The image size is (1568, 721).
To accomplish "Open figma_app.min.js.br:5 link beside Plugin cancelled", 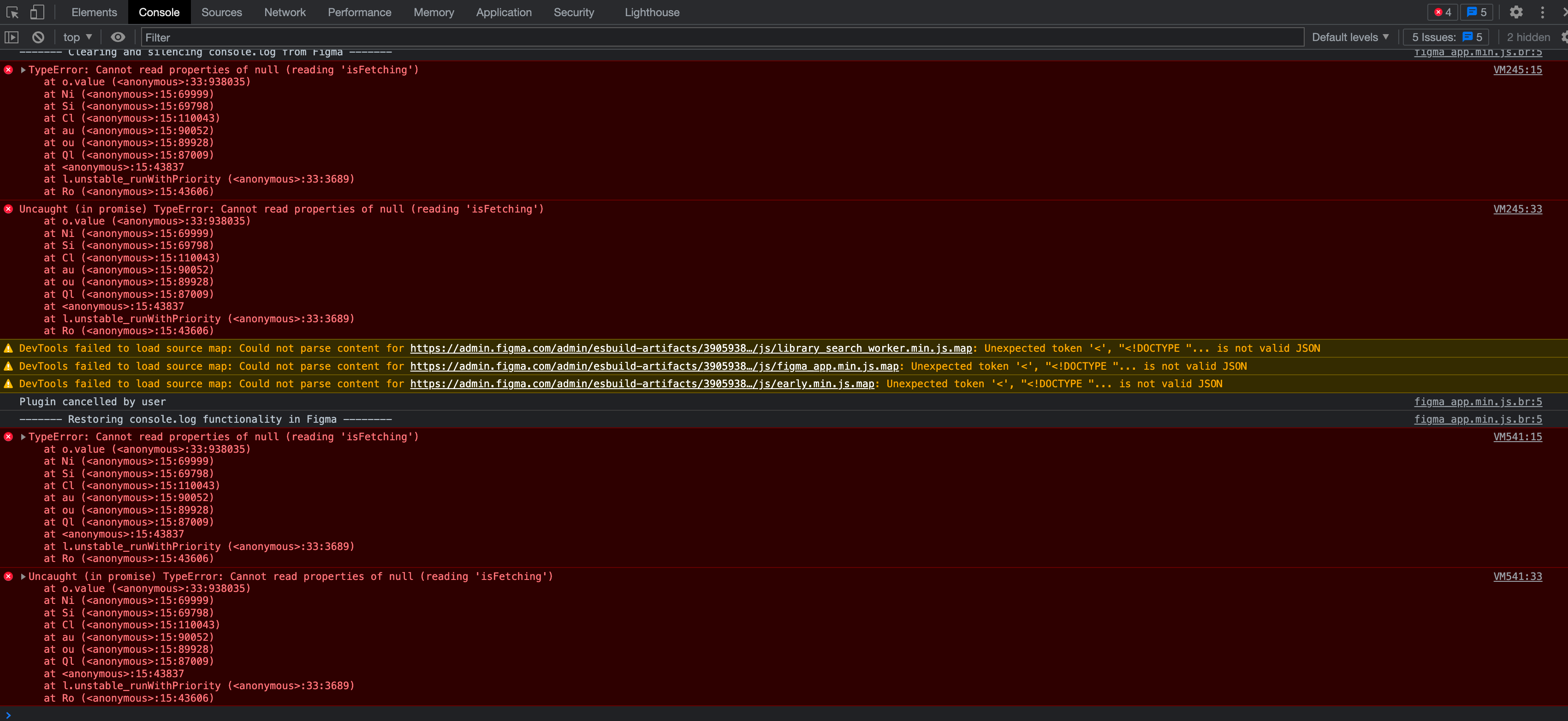I will 1478,402.
